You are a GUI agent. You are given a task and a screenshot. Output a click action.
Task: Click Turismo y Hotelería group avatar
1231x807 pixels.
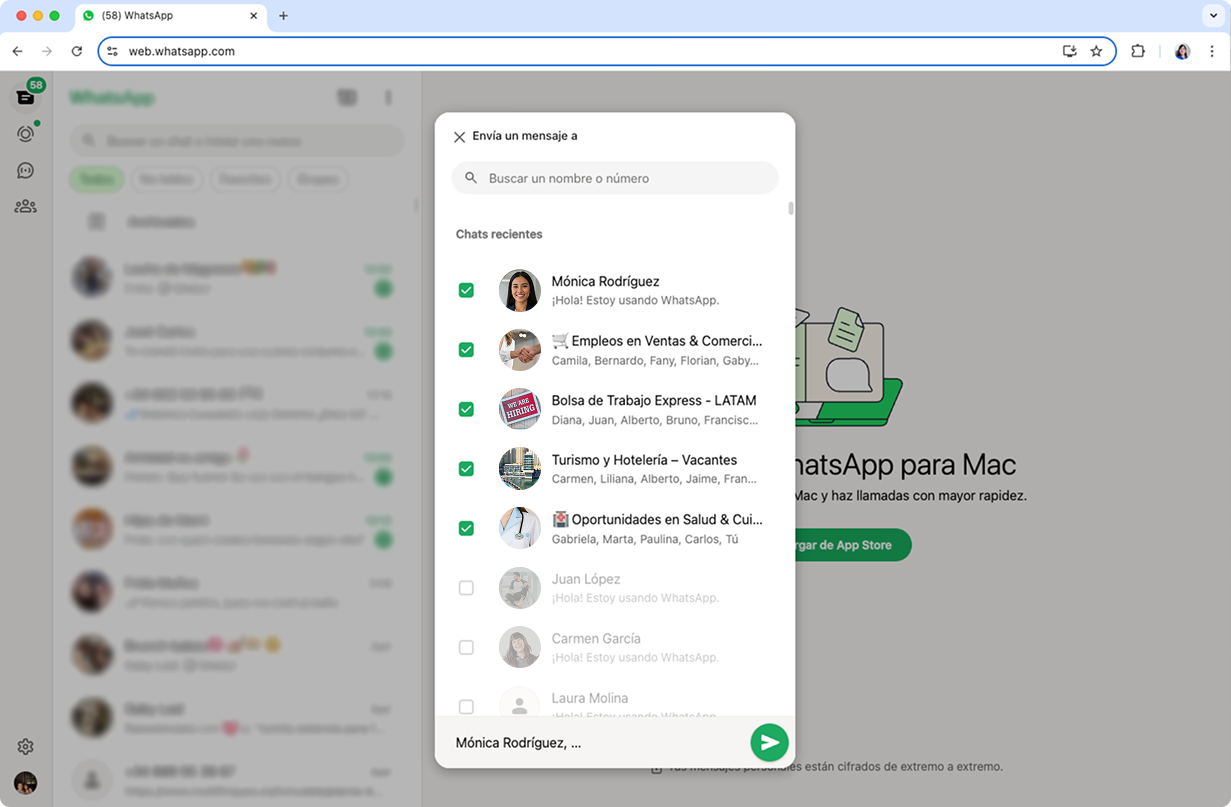coord(520,469)
